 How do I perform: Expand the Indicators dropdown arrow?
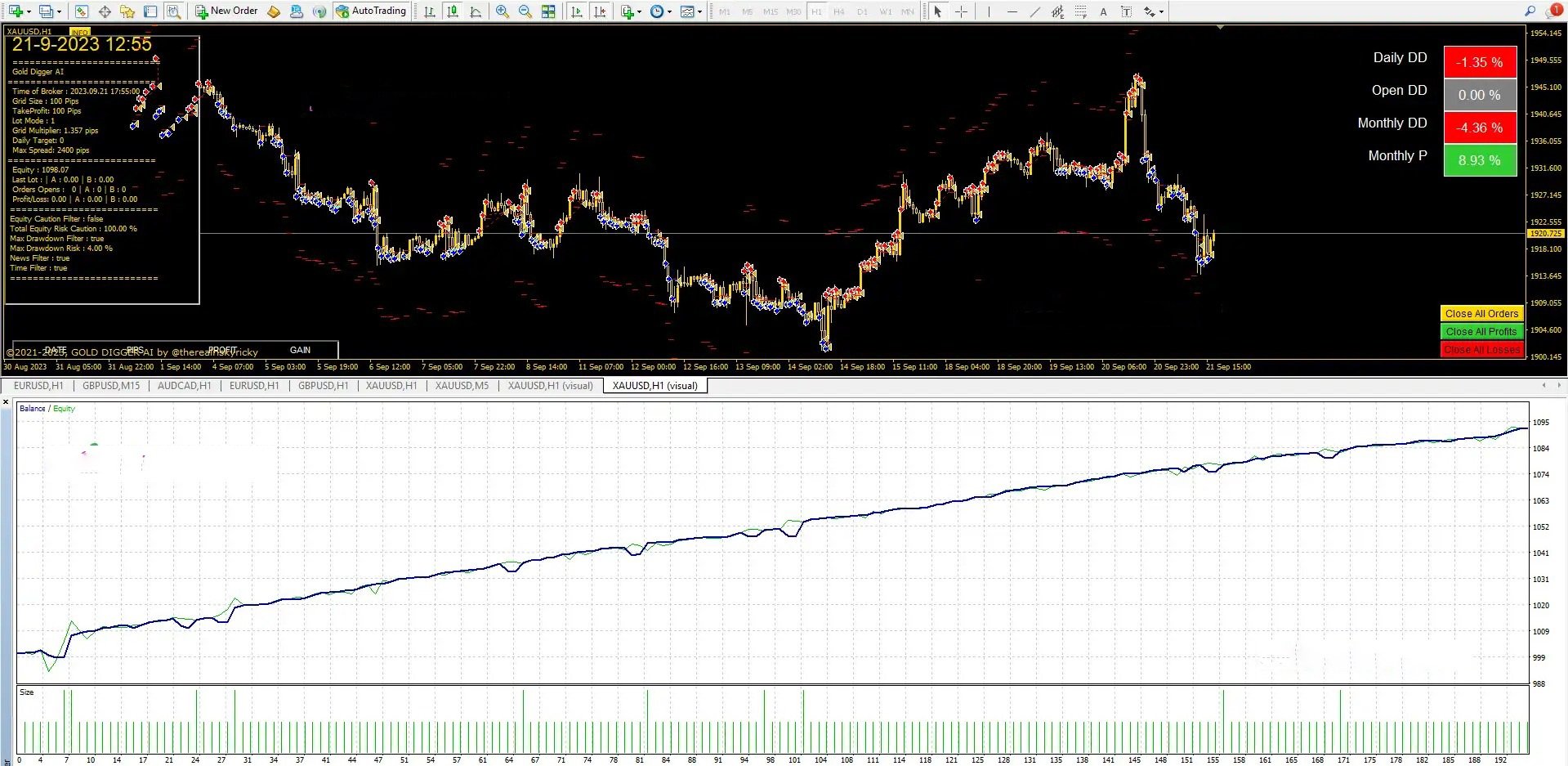[x=640, y=11]
